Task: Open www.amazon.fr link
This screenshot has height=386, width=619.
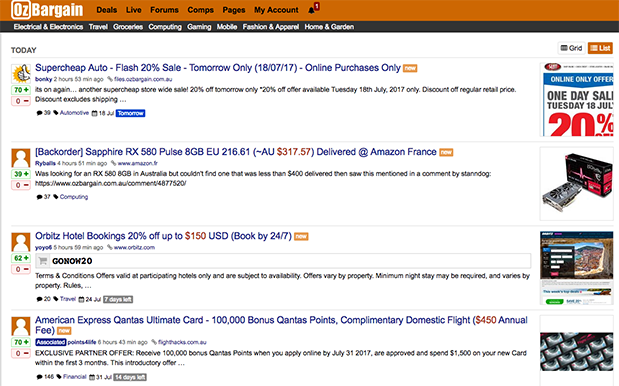Action: pos(137,163)
